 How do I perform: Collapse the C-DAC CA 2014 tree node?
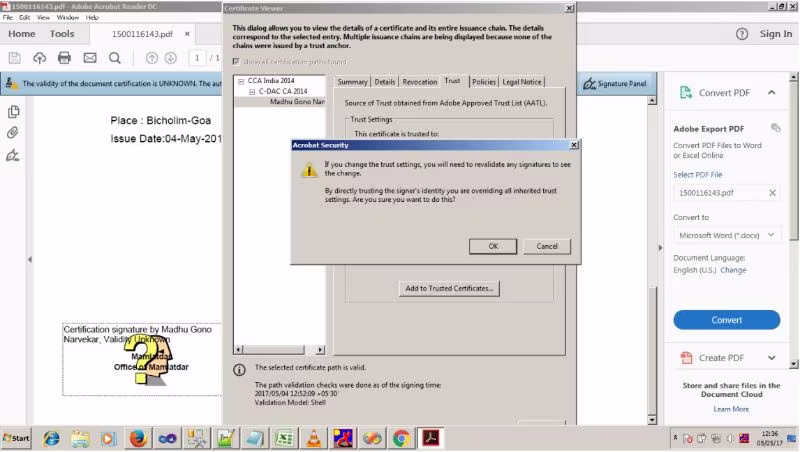252,92
